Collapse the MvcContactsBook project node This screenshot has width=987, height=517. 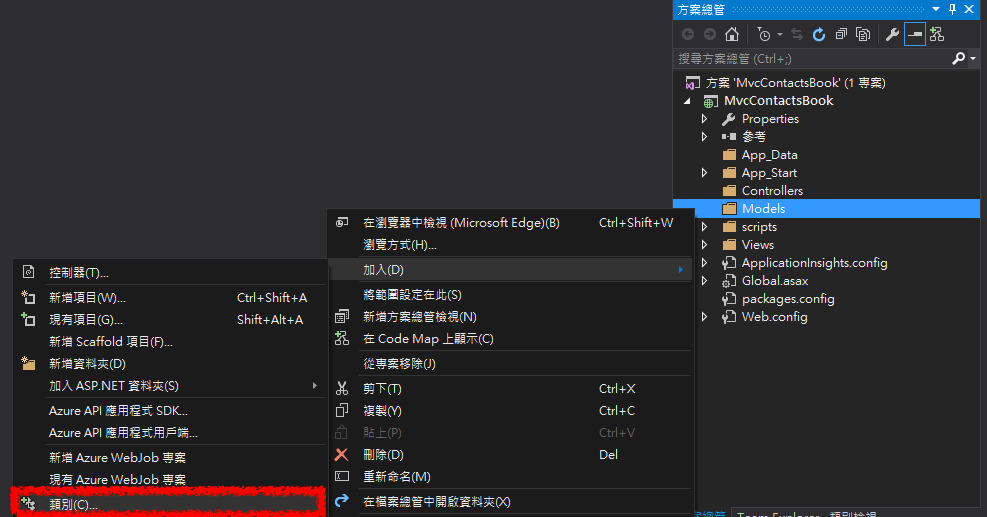(688, 101)
